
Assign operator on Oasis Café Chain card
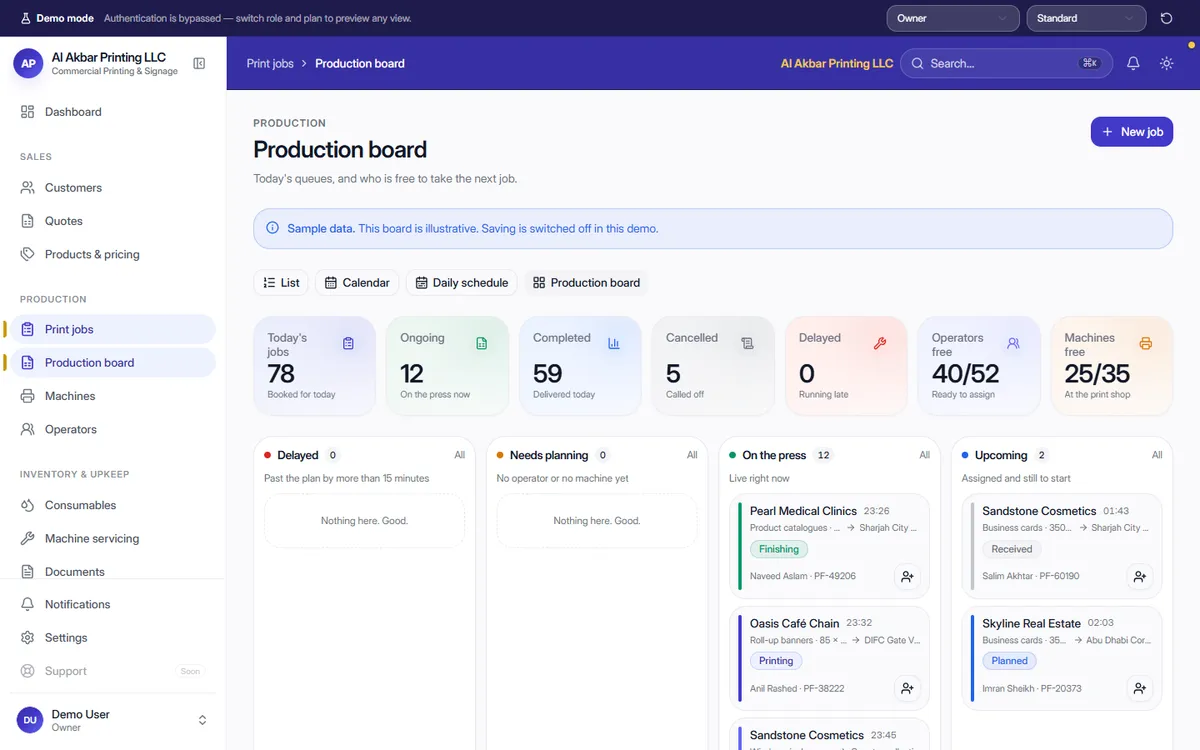point(907,688)
